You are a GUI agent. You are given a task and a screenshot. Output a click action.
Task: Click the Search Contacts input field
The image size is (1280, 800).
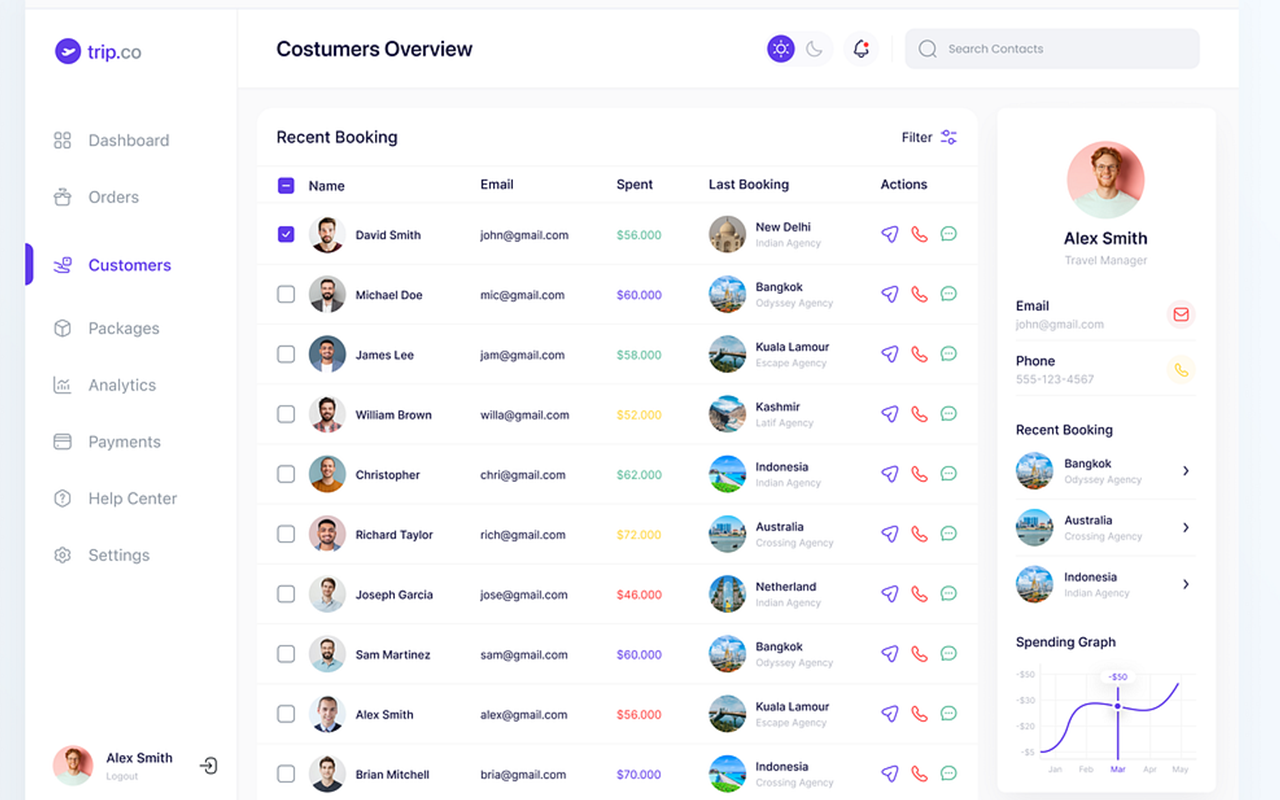click(1052, 48)
